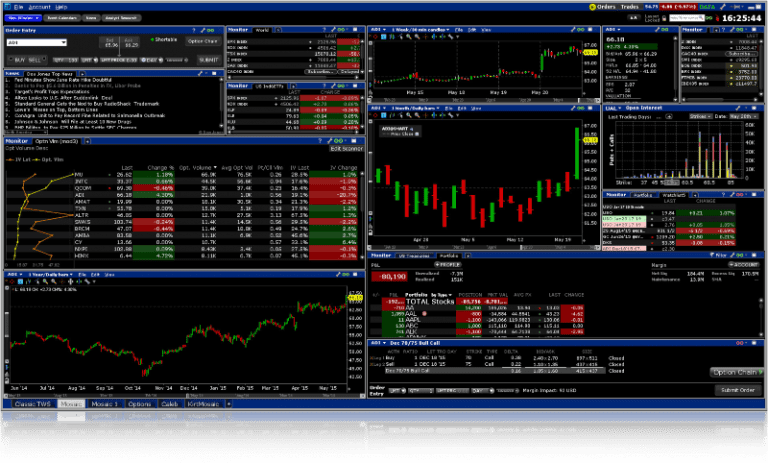Open help for the World monitor panel
768x463 pixels.
tap(324, 30)
